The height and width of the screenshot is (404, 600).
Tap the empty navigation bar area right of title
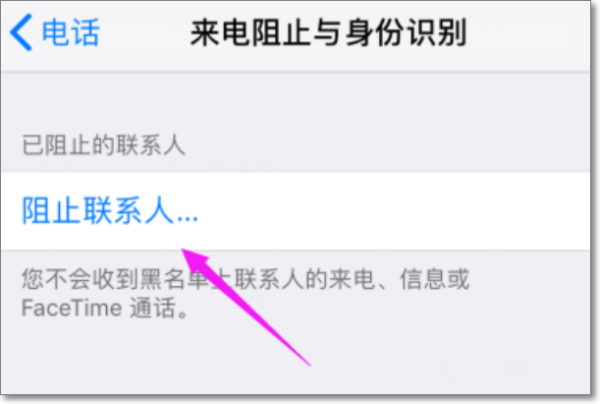[x=528, y=34]
